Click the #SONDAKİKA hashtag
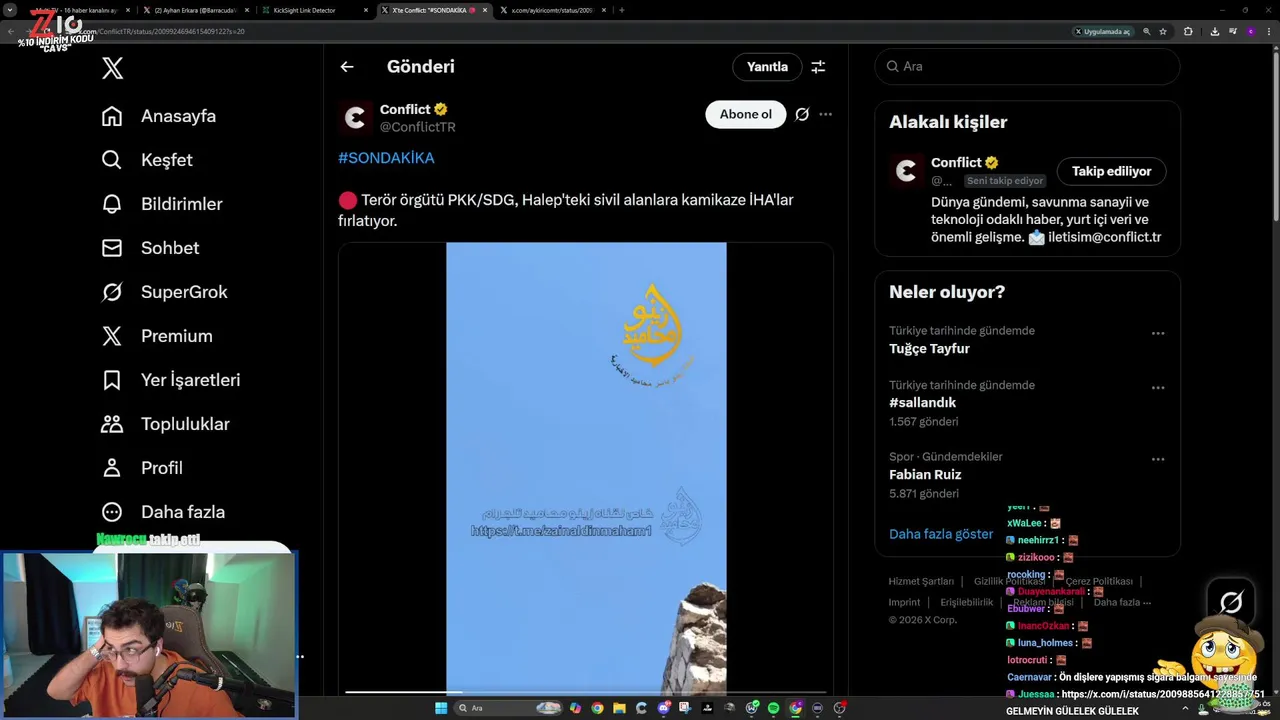This screenshot has width=1280, height=720. click(x=386, y=158)
